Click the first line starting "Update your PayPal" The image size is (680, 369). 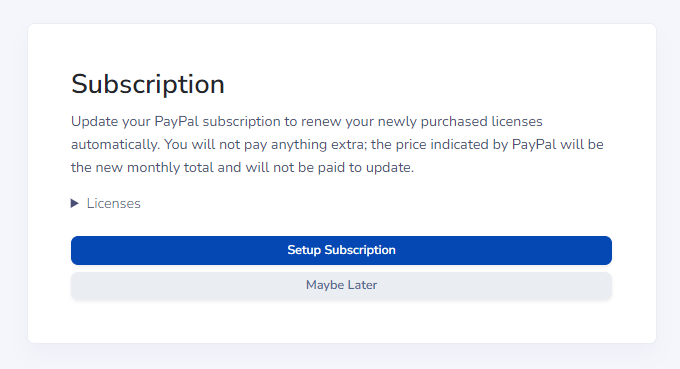point(307,122)
